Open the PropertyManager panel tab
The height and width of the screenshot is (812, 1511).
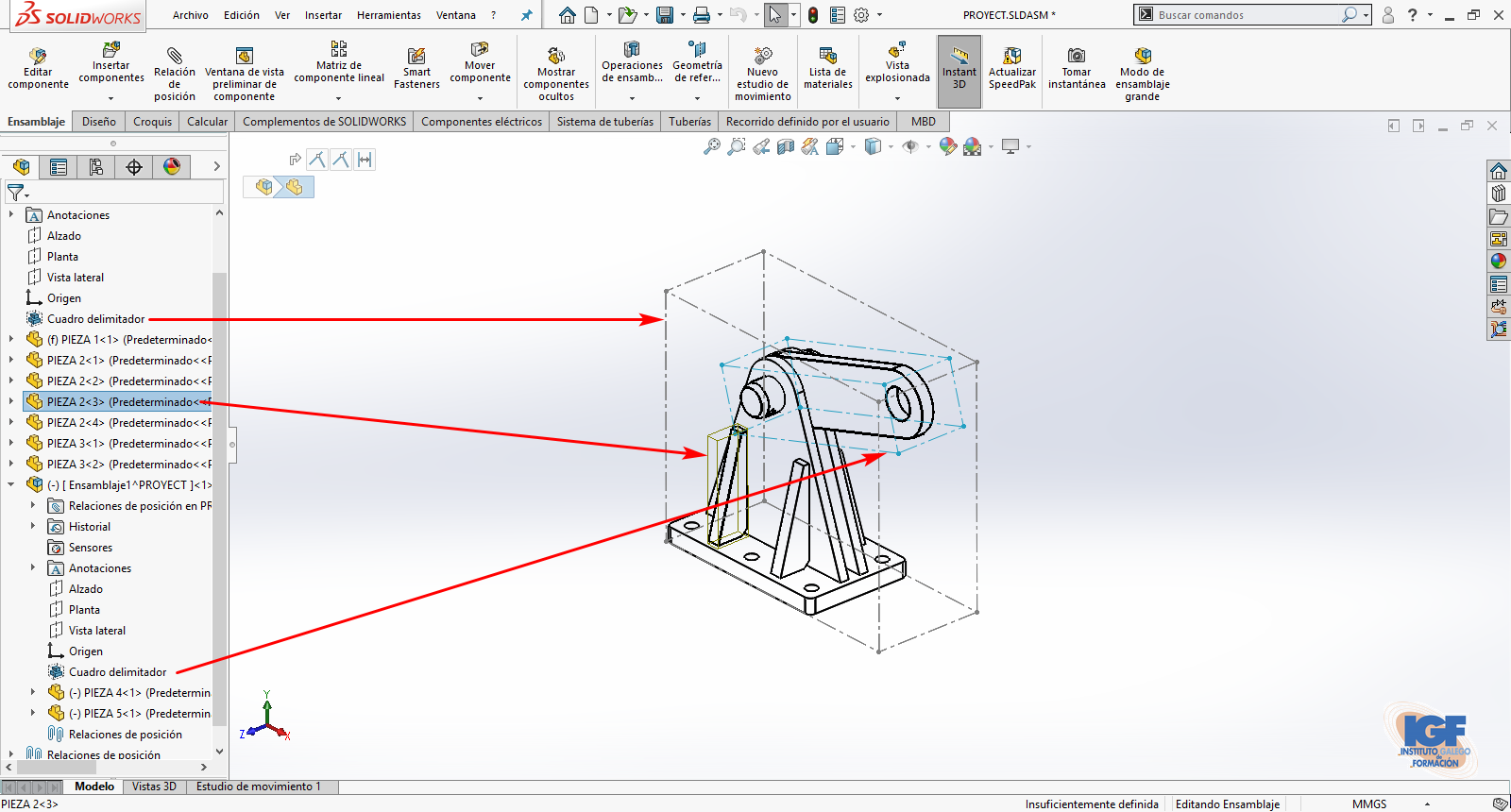59,167
